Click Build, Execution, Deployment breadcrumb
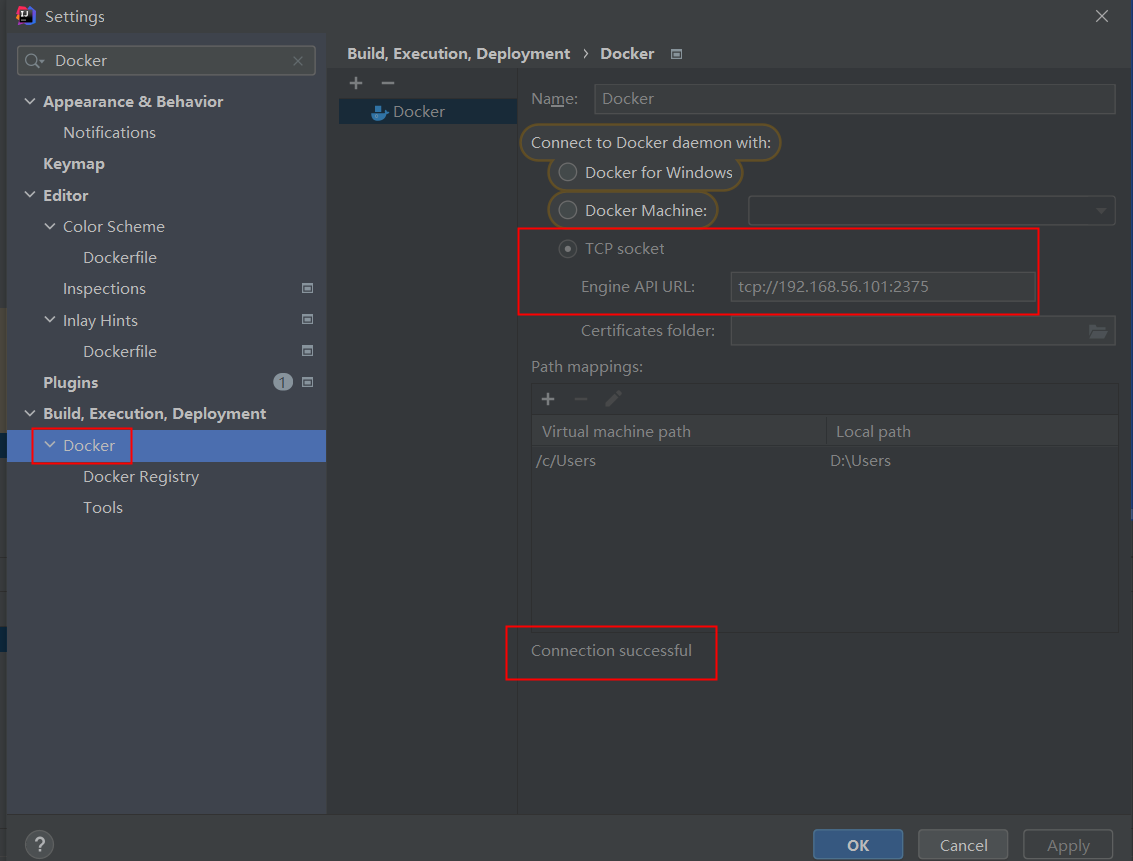1133x861 pixels. coord(458,54)
